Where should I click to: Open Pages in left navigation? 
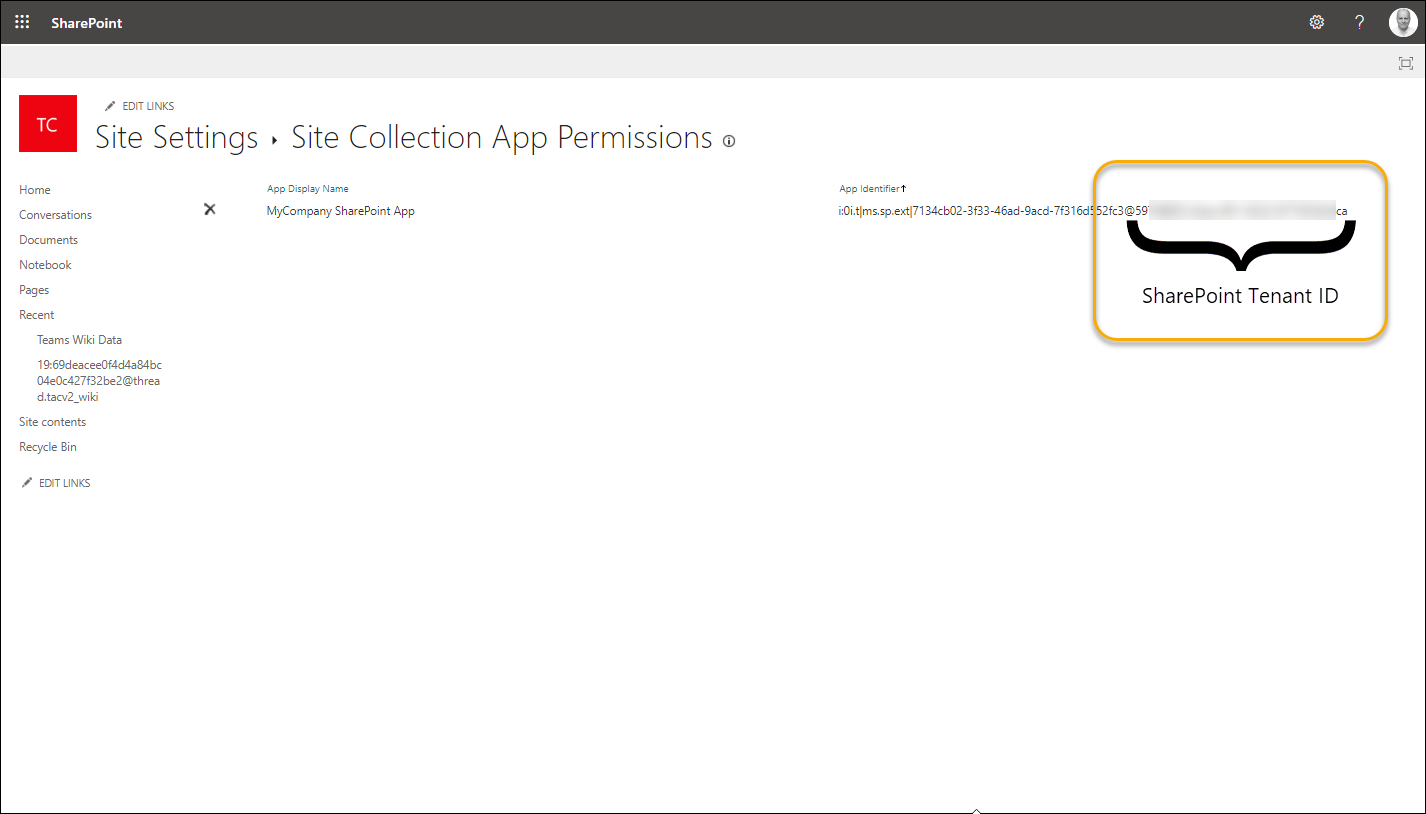pyautogui.click(x=34, y=290)
